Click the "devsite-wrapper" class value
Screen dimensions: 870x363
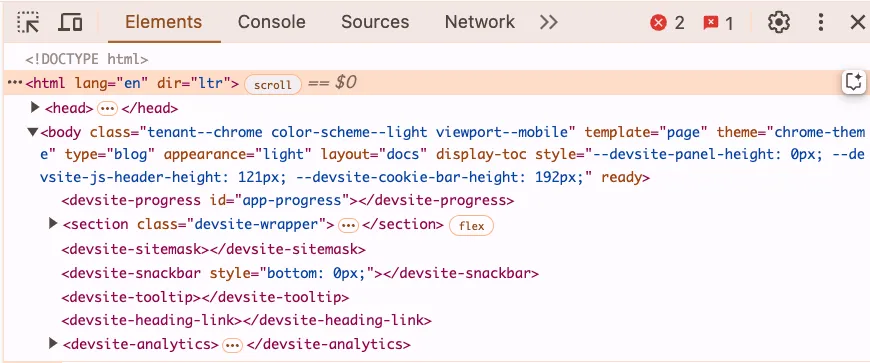256,224
